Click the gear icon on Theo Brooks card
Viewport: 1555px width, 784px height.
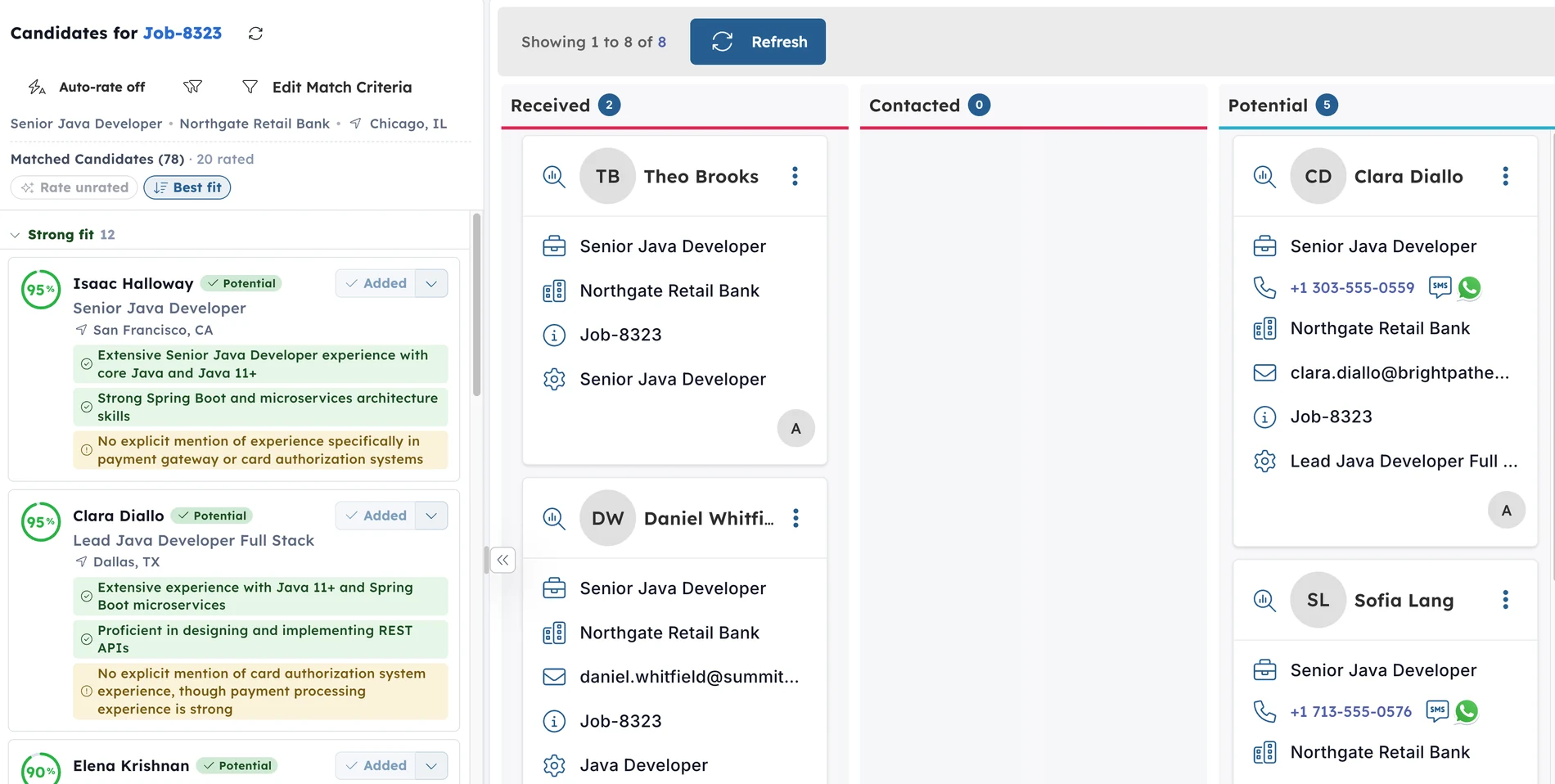[x=554, y=379]
